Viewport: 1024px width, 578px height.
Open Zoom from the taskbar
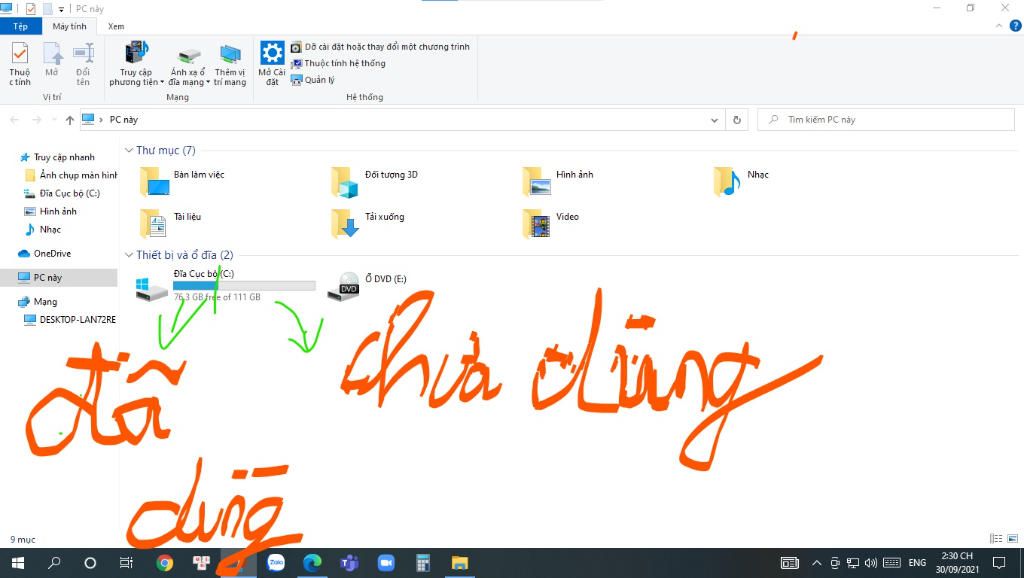tap(386, 563)
